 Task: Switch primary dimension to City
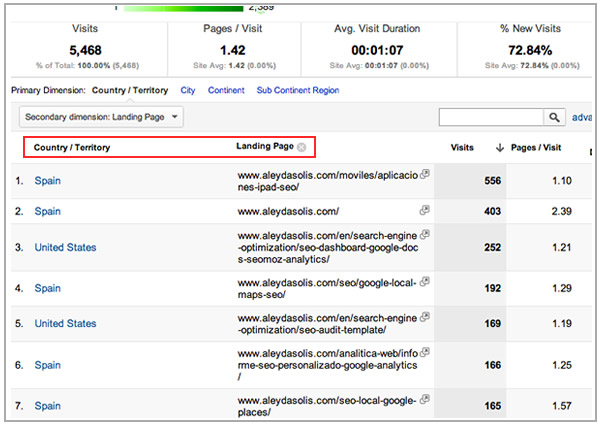(188, 90)
